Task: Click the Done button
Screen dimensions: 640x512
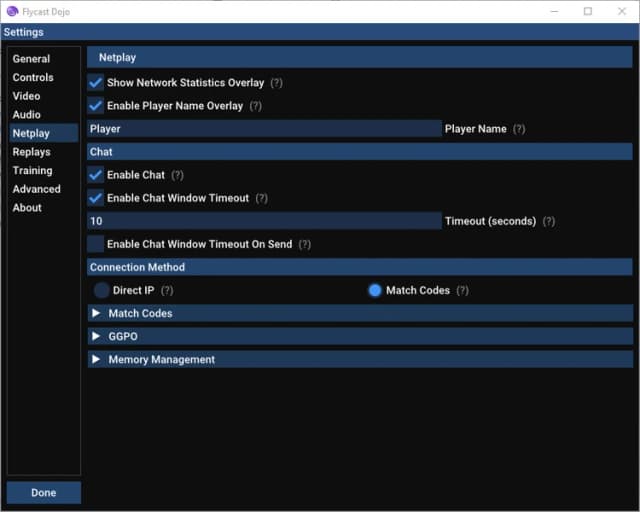Action: (x=44, y=493)
